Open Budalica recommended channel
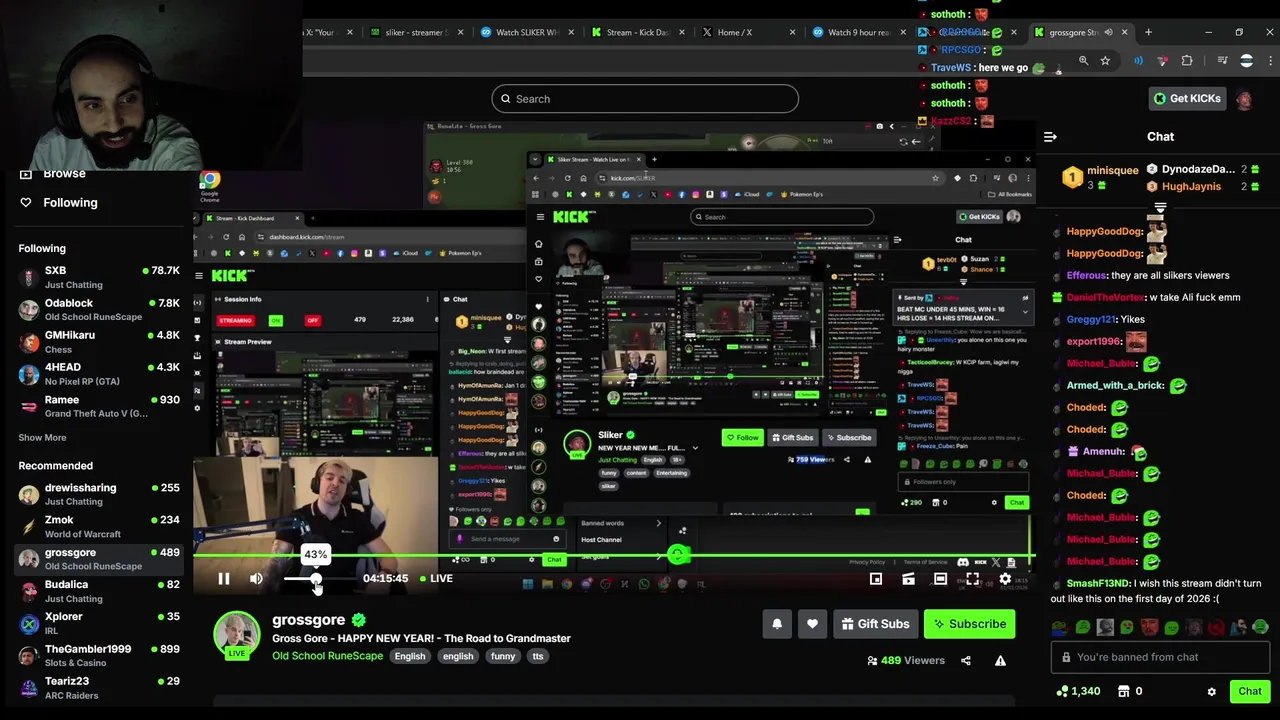Screen dimensions: 1280x720 98,592
